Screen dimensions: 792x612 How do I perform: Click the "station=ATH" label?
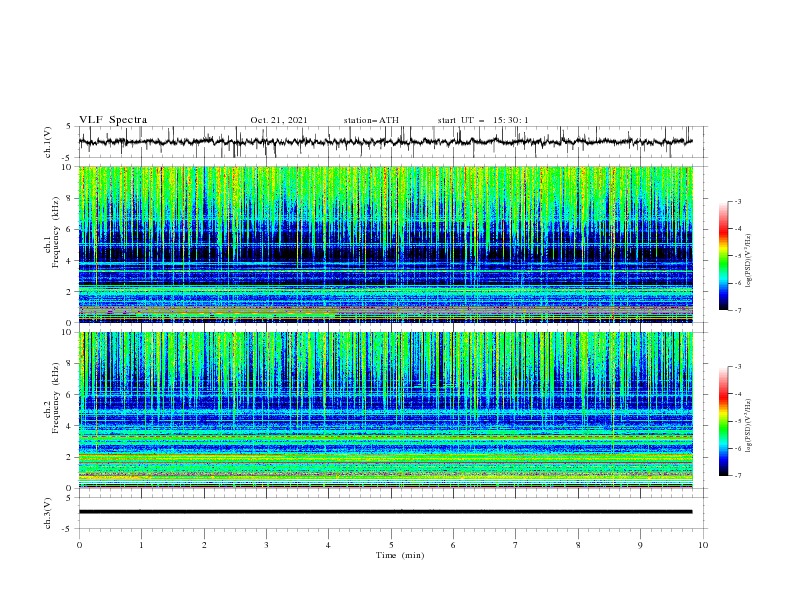pyautogui.click(x=371, y=120)
